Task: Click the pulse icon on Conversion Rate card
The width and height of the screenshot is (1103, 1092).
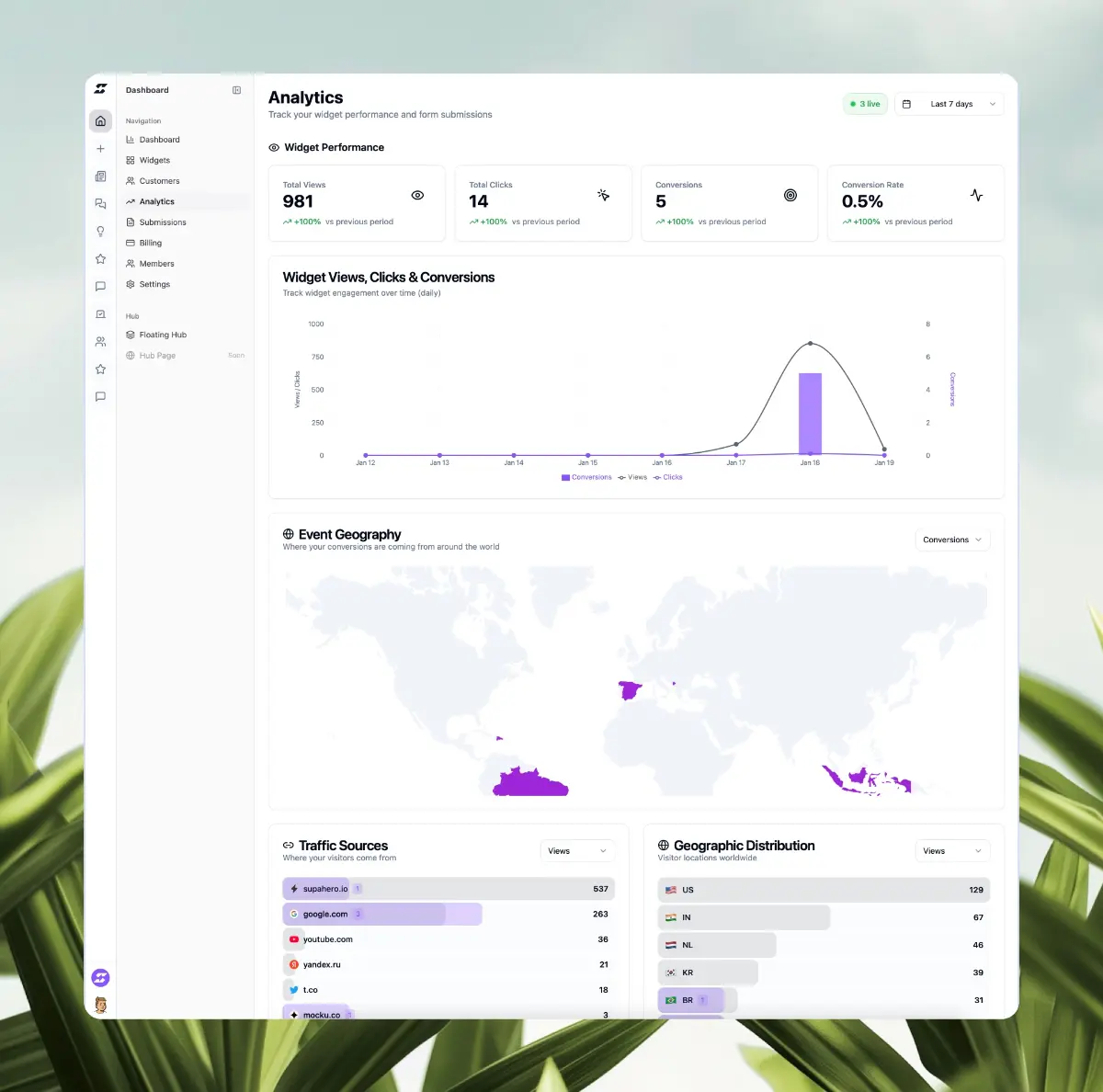Action: point(976,196)
